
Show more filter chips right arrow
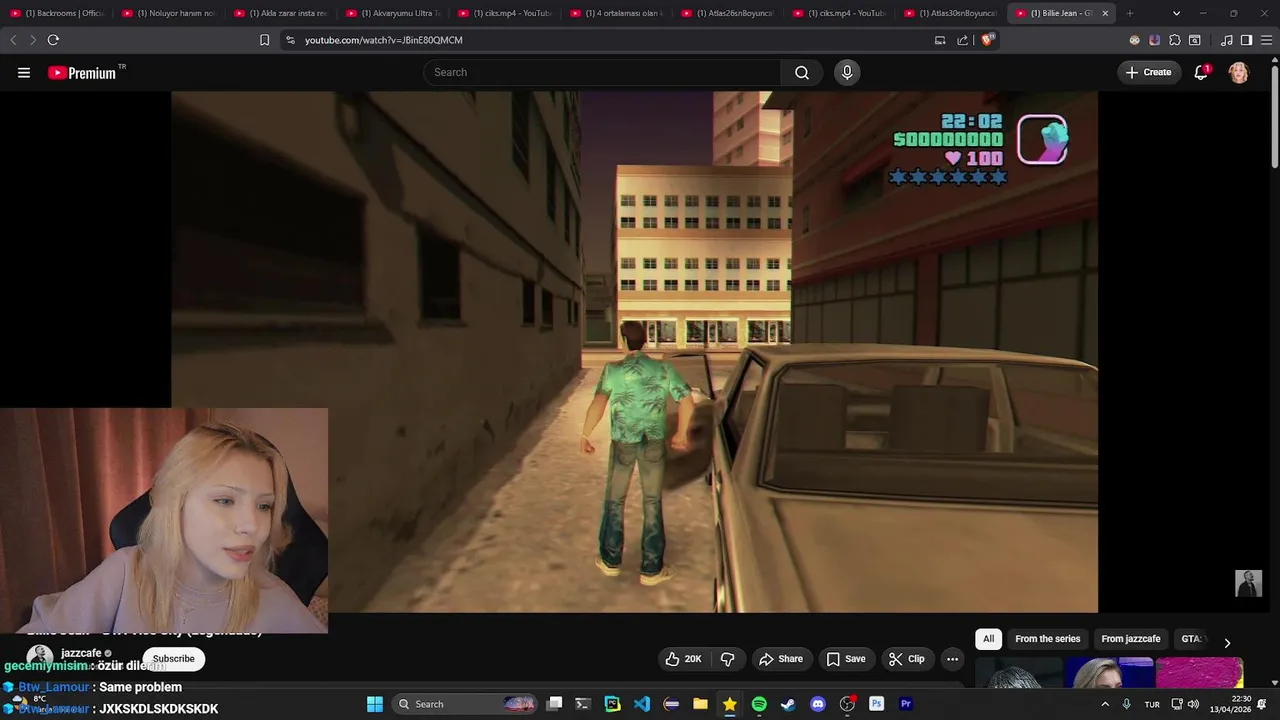[1227, 643]
